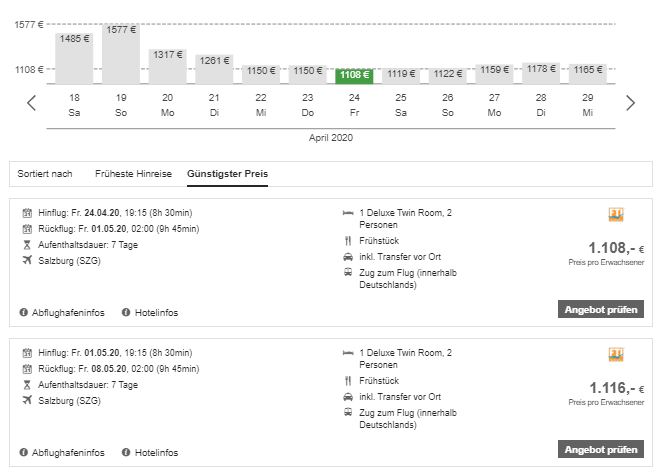
Task: Open Hotelinfos of the first offer
Action: click(157, 313)
